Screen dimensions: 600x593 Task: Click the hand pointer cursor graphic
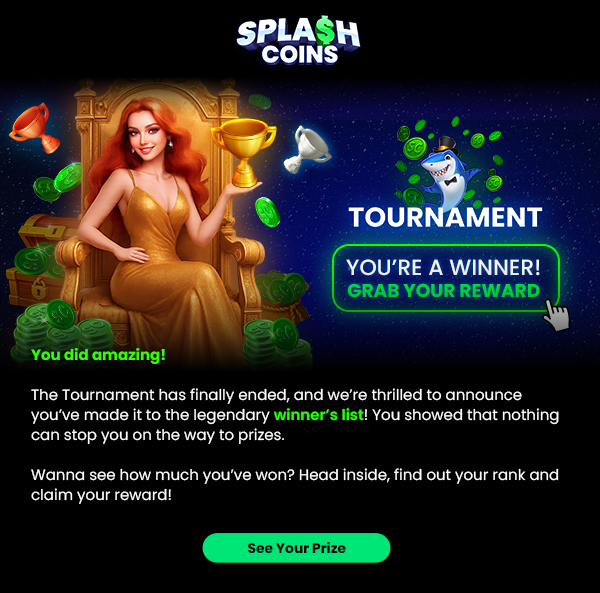tap(556, 316)
